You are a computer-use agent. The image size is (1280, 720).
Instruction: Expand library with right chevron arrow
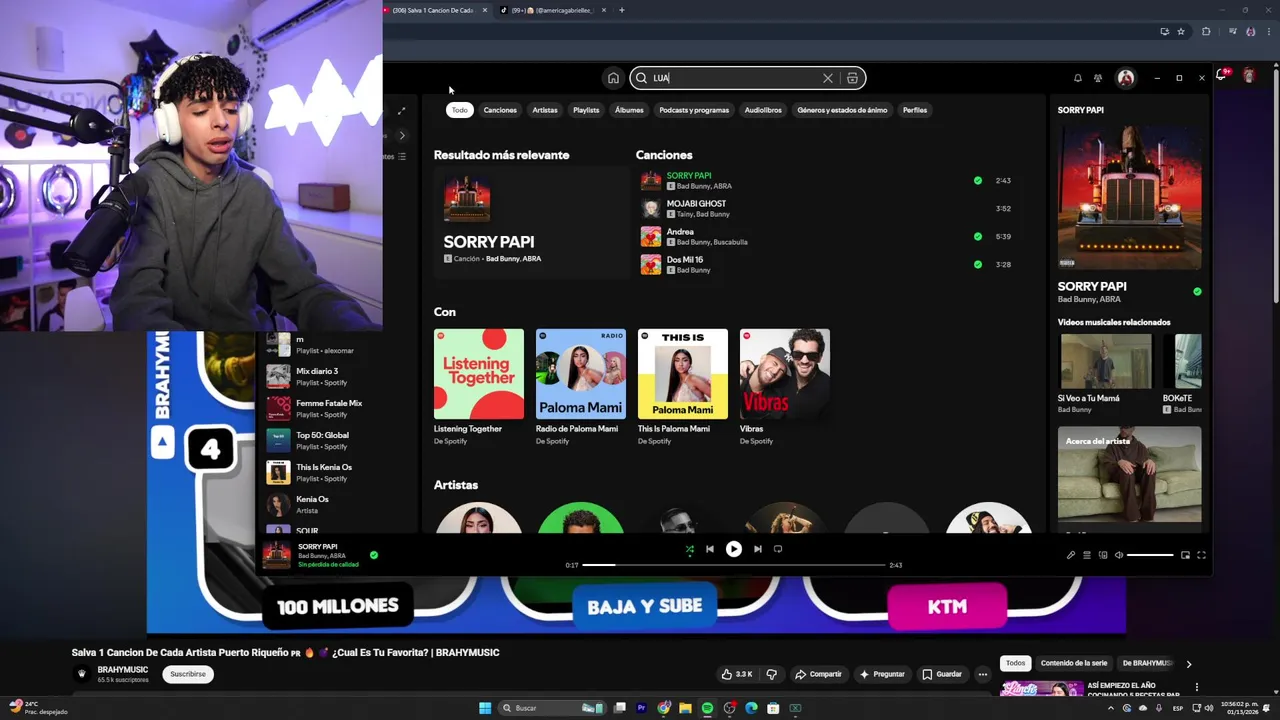coord(402,135)
